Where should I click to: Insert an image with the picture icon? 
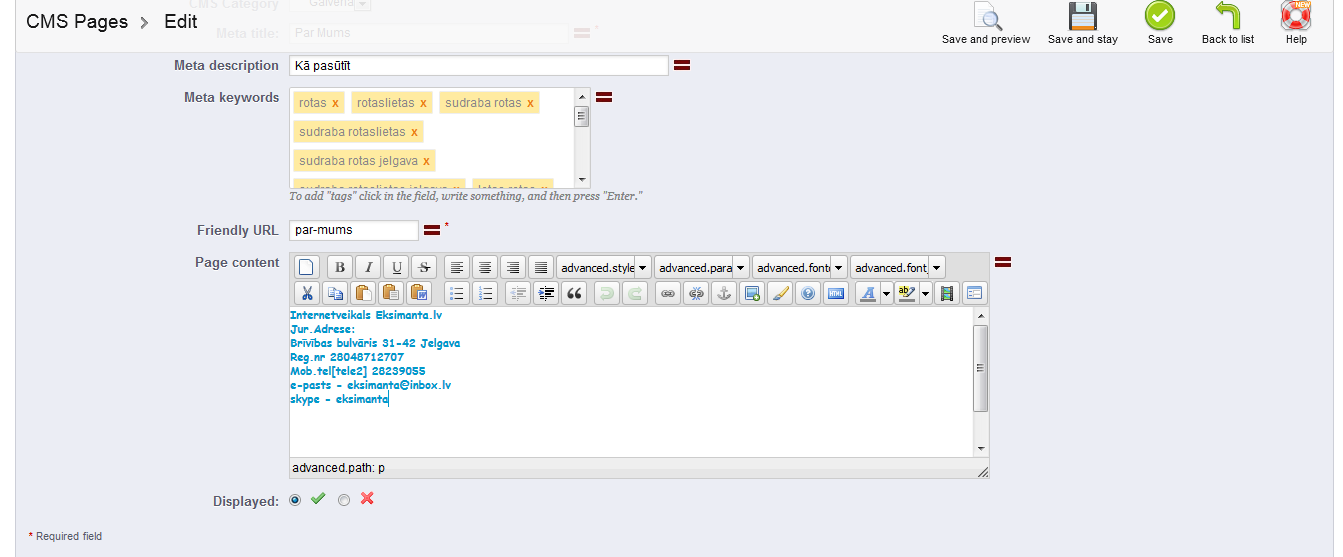[752, 293]
